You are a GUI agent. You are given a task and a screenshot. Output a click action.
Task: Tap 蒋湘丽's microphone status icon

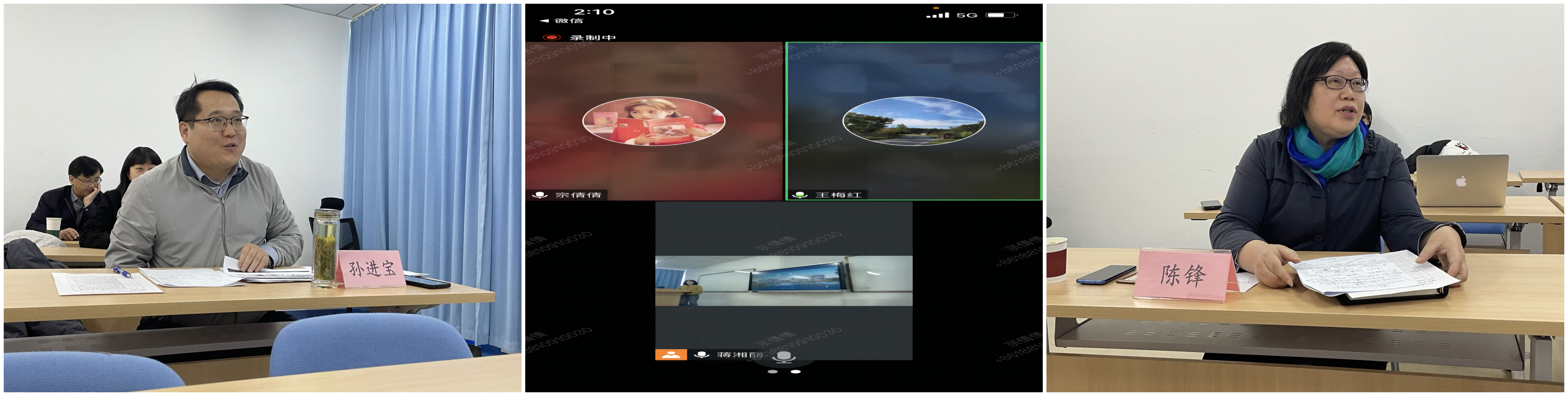pyautogui.click(x=701, y=354)
